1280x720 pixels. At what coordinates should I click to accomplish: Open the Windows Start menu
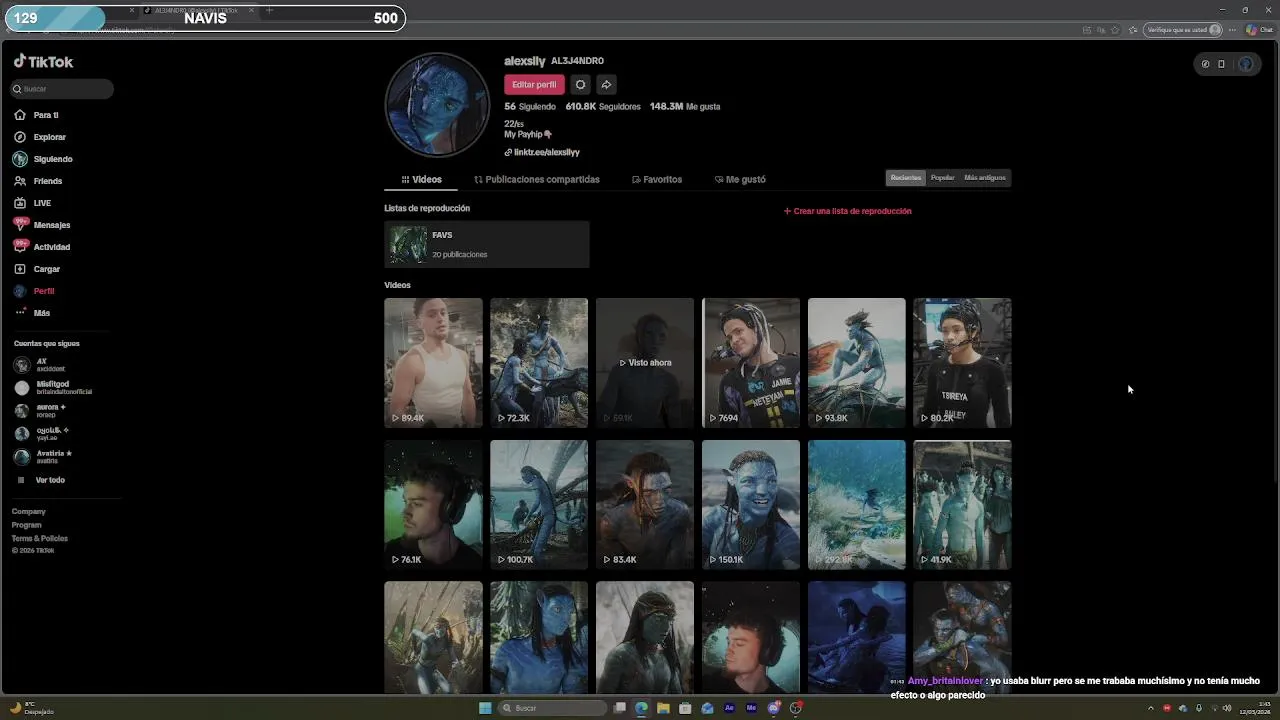point(485,708)
